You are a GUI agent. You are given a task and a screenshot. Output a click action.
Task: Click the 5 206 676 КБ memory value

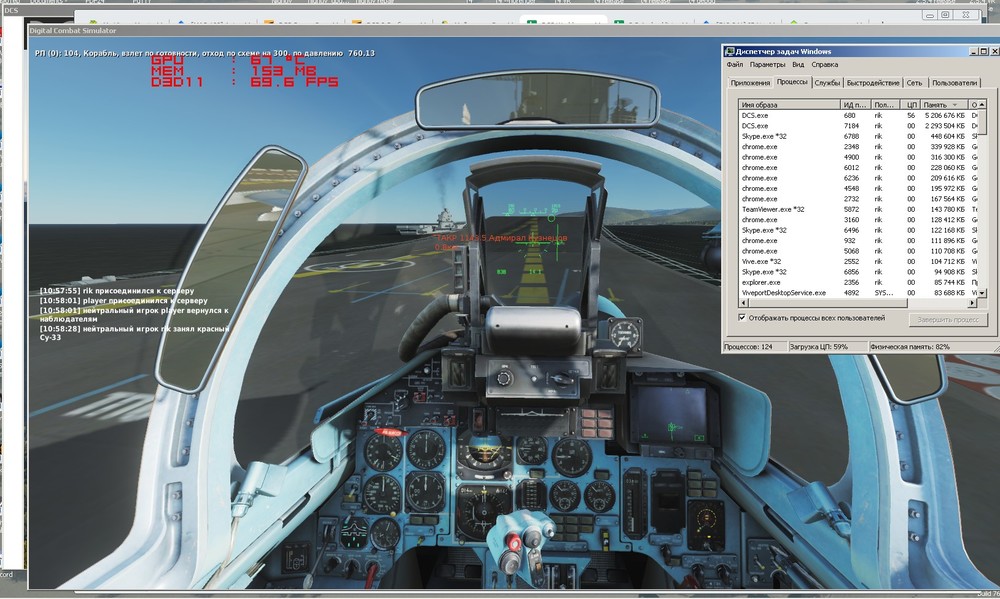pos(945,115)
